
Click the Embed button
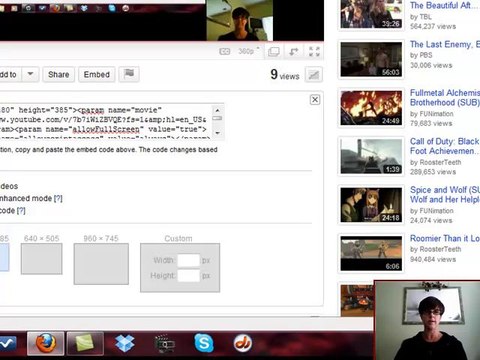97,74
